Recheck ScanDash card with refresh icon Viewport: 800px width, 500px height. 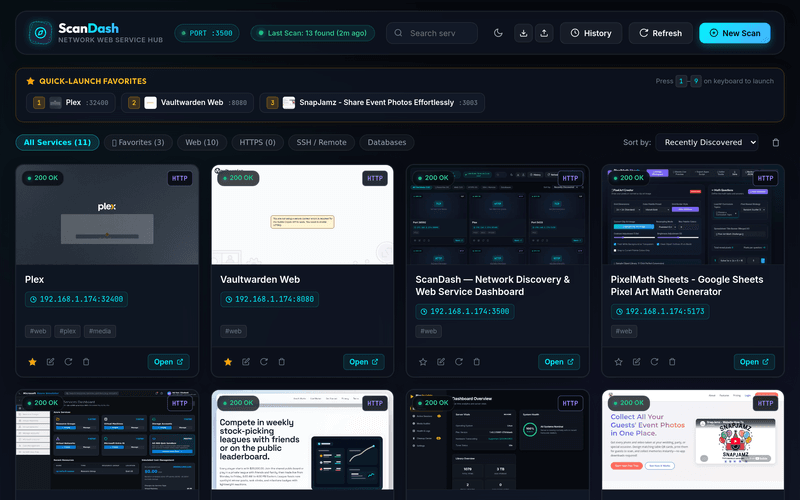click(459, 362)
